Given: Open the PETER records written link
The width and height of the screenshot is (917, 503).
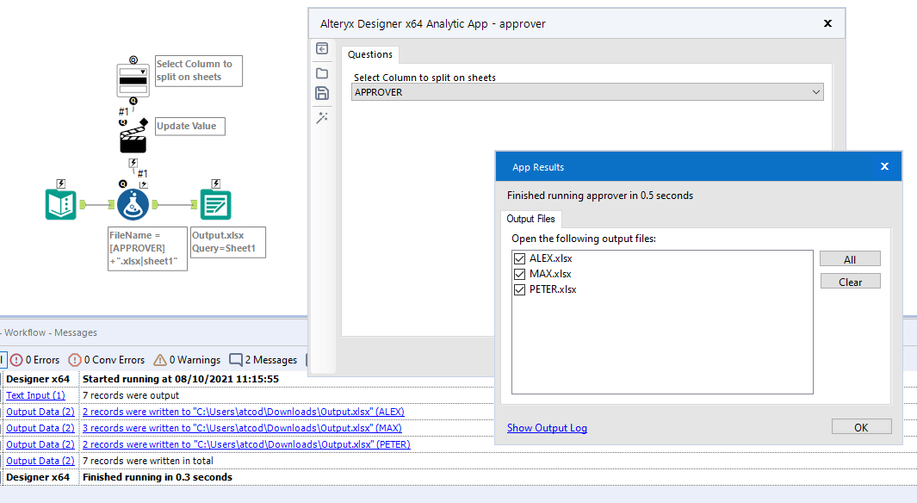Looking at the screenshot, I should pyautogui.click(x=246, y=445).
